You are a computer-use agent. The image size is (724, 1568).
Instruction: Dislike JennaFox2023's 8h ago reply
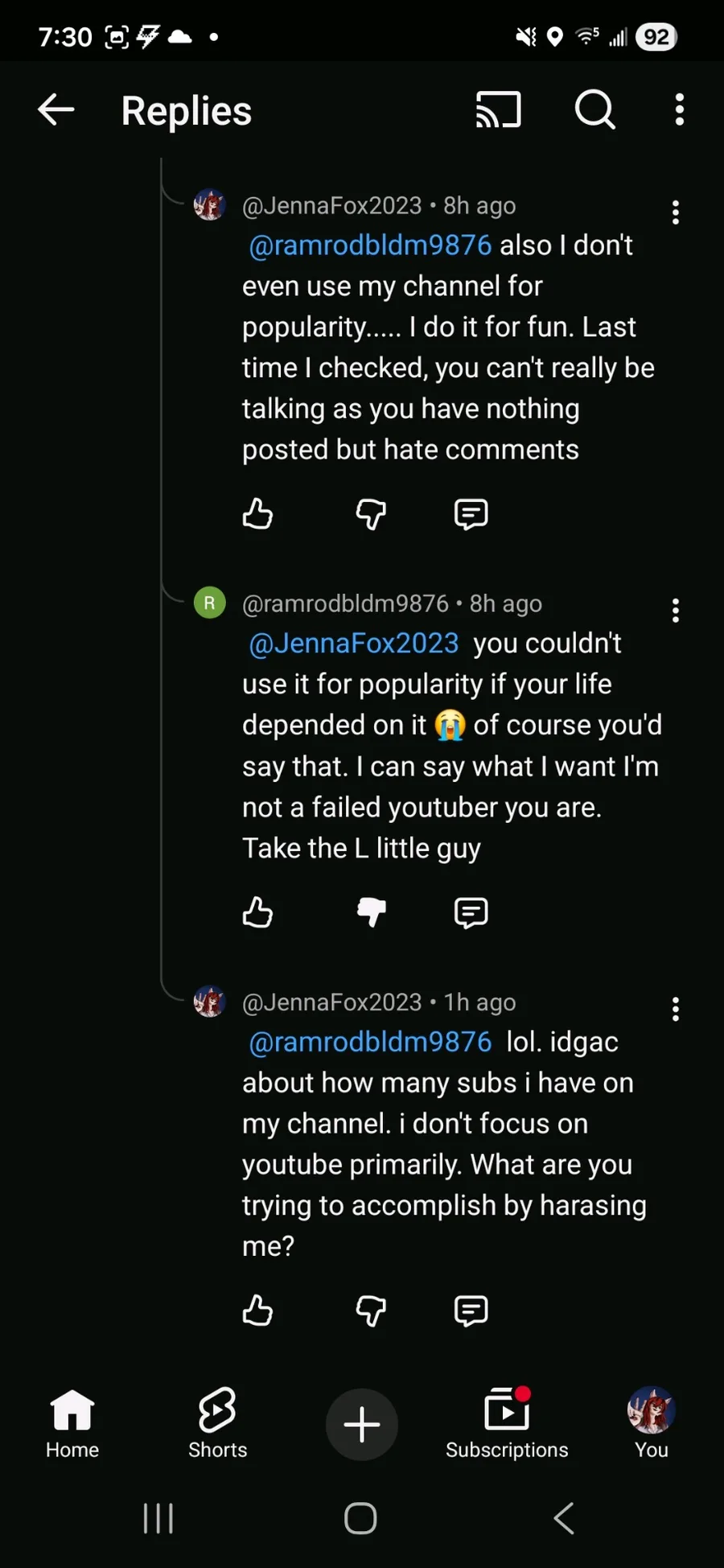pos(371,514)
